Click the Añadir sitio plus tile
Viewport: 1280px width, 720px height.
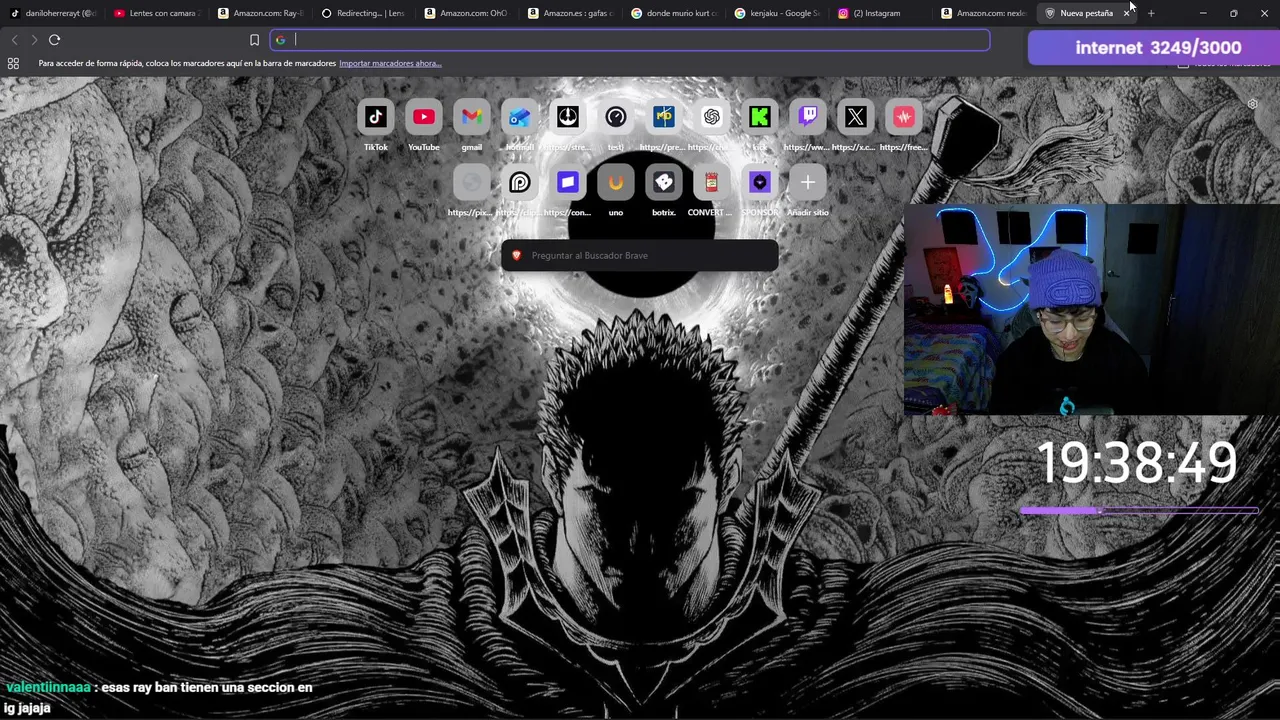tap(808, 182)
